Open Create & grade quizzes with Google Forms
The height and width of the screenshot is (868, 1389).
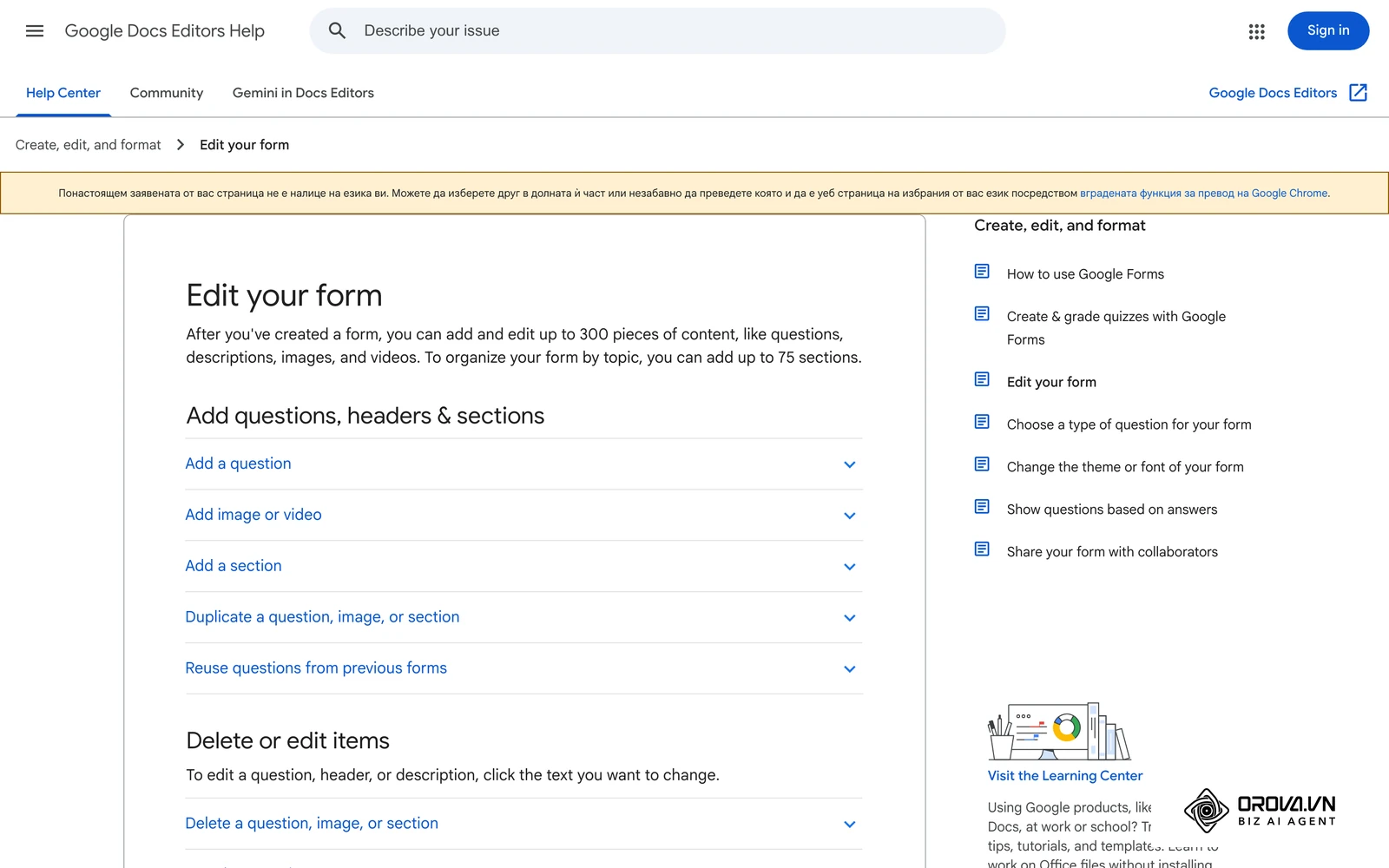coord(1116,328)
